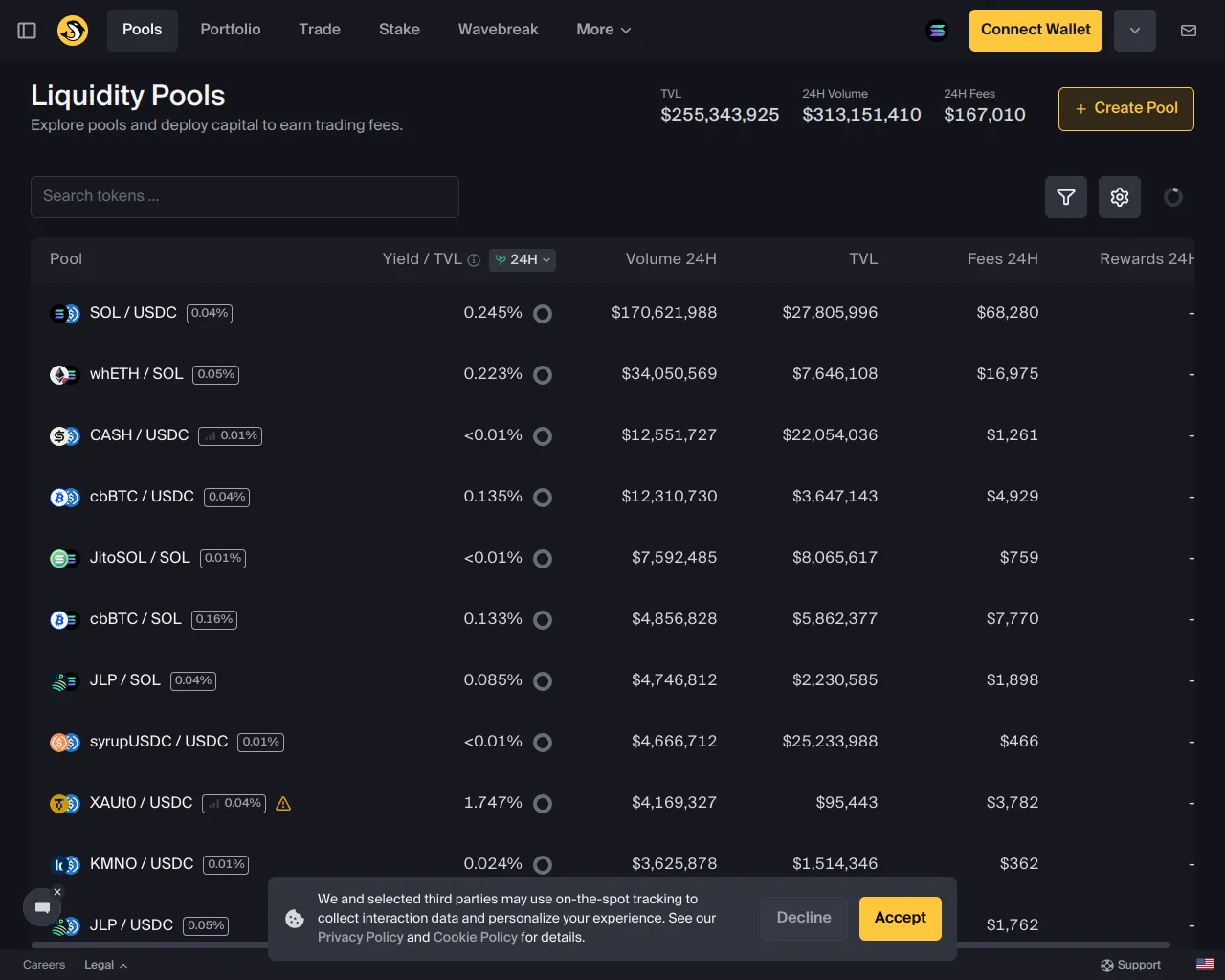
Task: Dismiss the chat widget with its X
Action: click(x=57, y=892)
